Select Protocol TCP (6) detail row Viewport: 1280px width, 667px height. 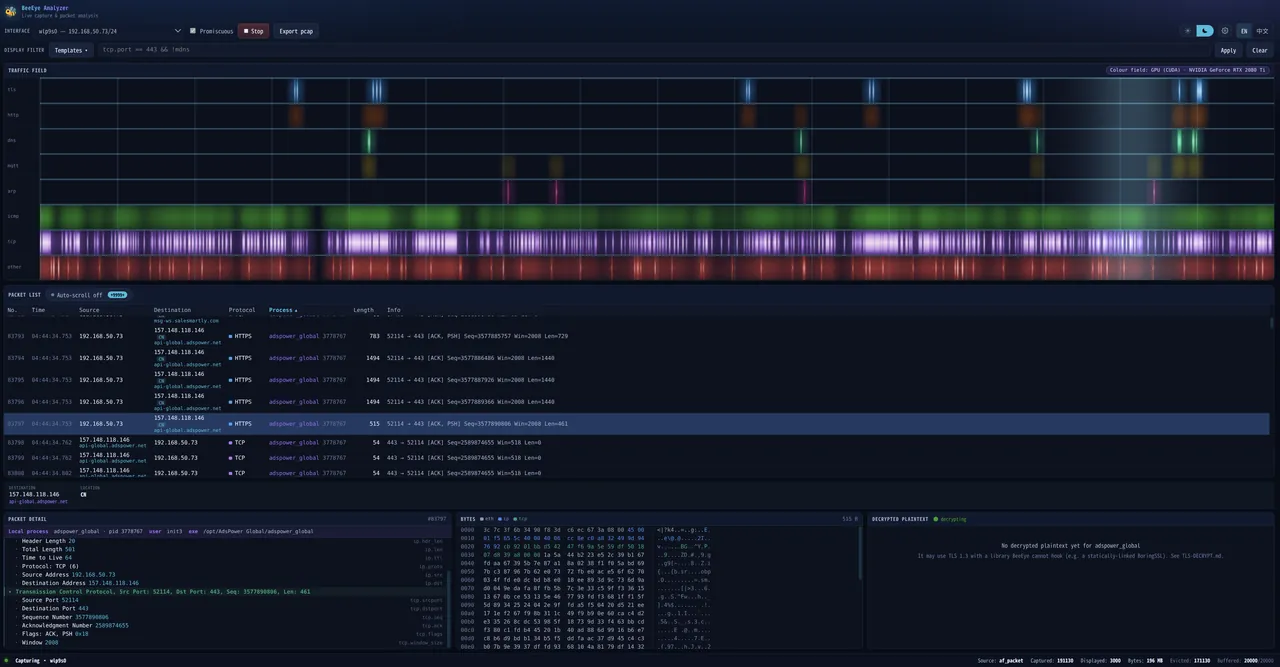pyautogui.click(x=226, y=566)
